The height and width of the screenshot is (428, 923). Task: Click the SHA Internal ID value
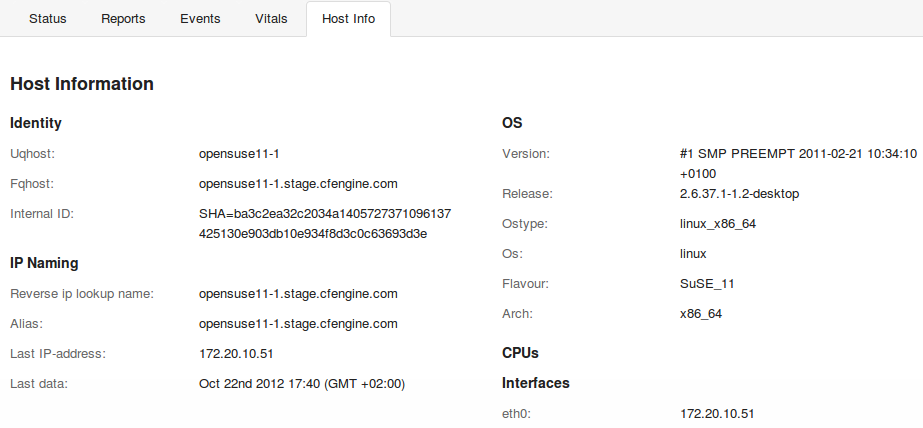point(325,224)
